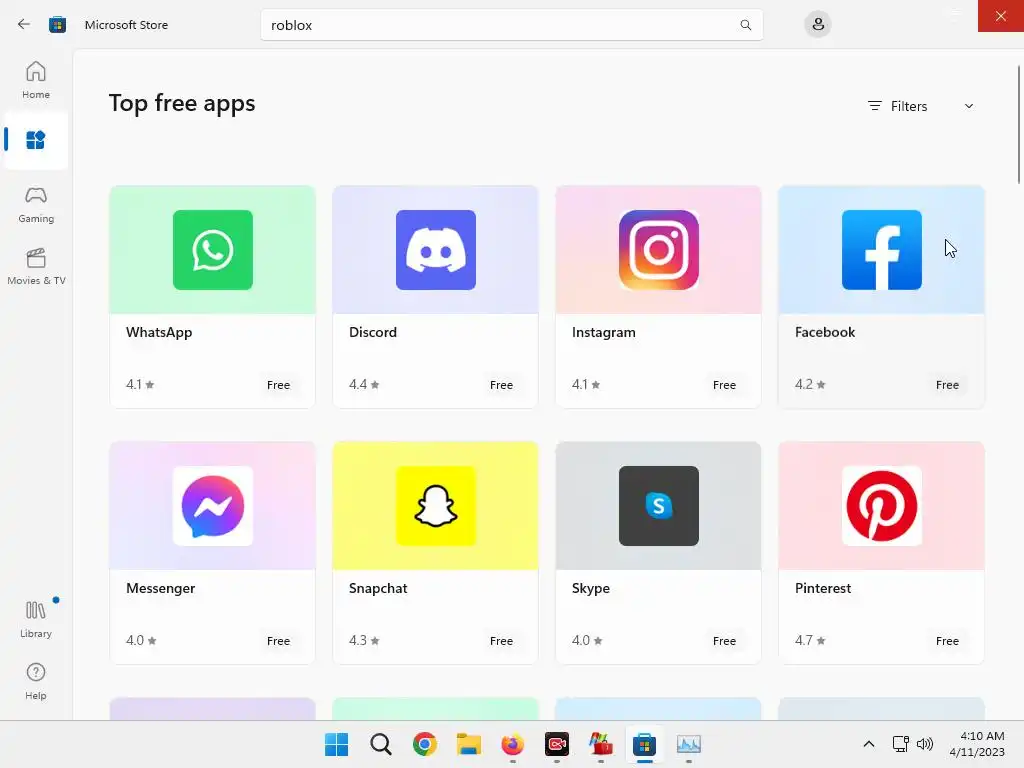Open Movies & TV in the sidebar

tap(36, 266)
